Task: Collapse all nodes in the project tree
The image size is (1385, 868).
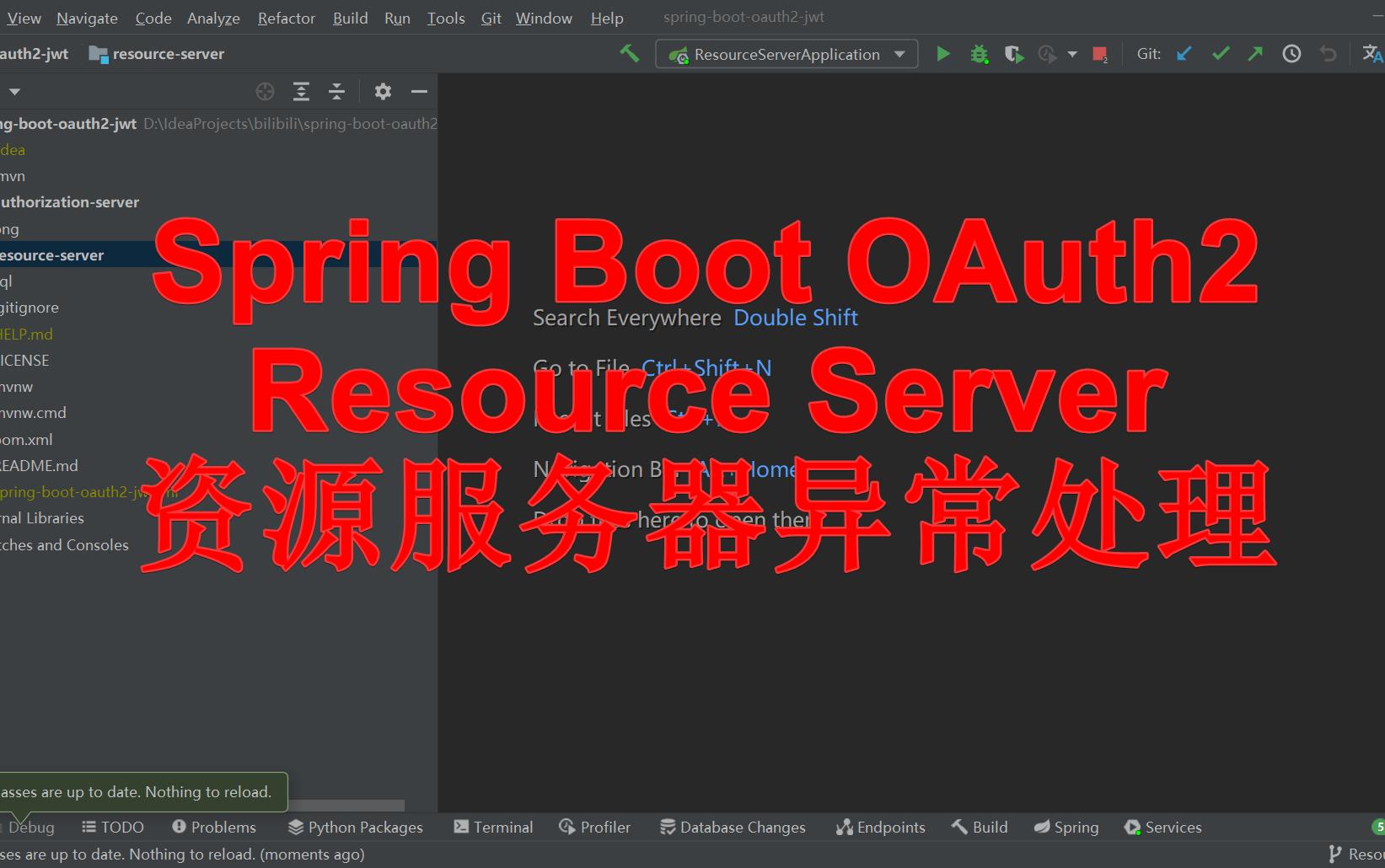Action: [336, 92]
